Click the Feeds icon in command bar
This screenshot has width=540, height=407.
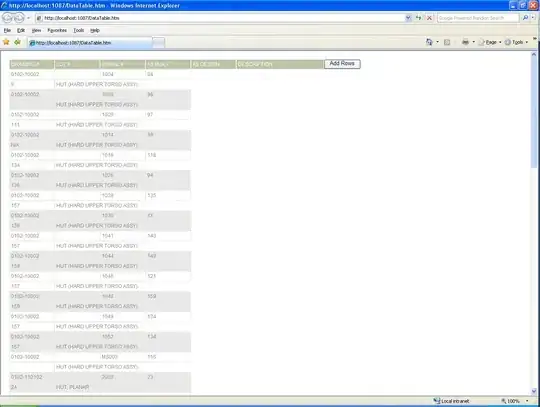click(447, 42)
